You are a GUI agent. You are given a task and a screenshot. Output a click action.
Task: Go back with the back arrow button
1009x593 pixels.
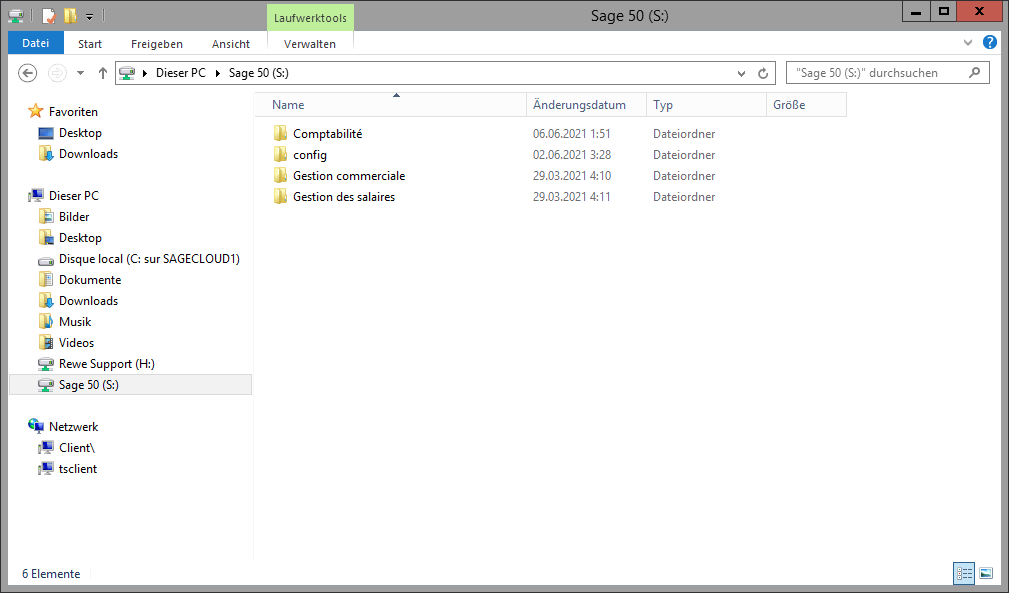tap(27, 73)
